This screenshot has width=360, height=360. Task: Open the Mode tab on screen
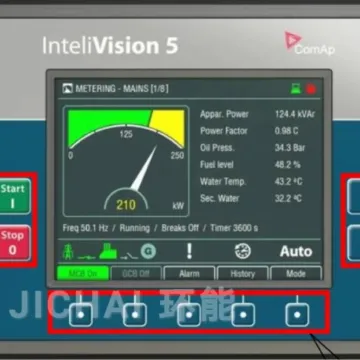[x=296, y=273]
